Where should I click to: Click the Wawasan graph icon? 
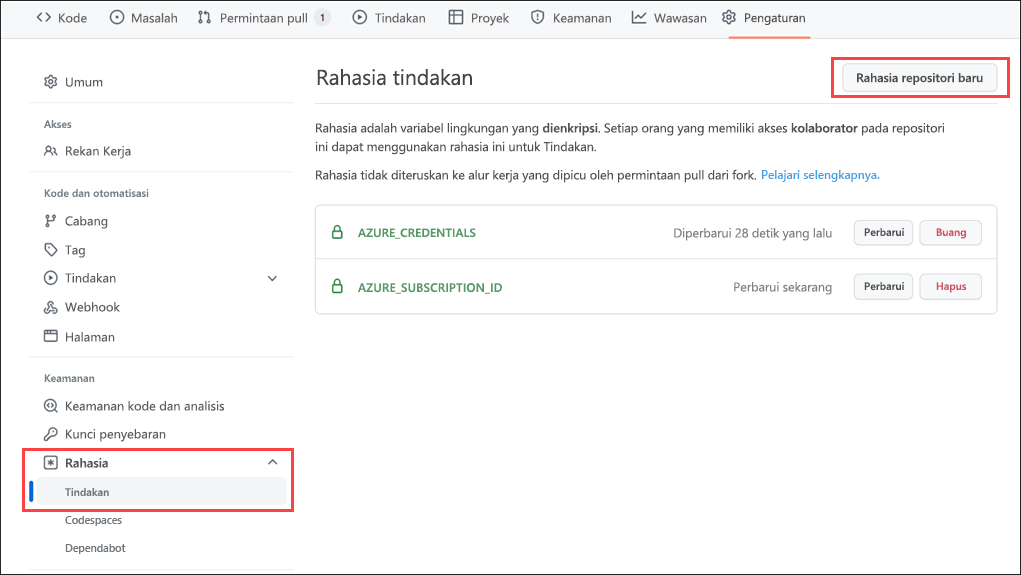(x=639, y=18)
